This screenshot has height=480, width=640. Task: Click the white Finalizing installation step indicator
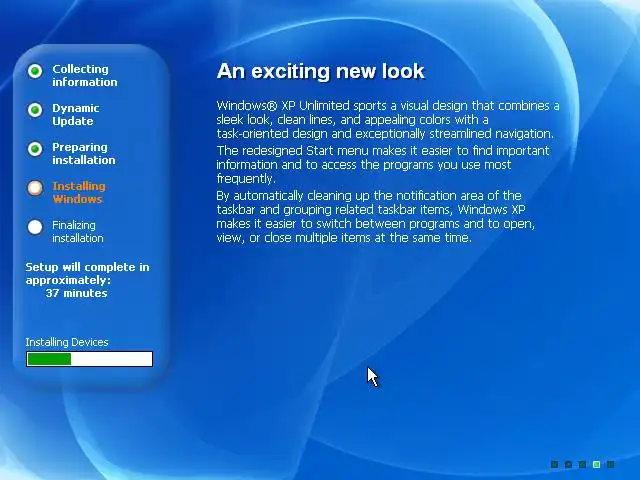pyautogui.click(x=35, y=227)
